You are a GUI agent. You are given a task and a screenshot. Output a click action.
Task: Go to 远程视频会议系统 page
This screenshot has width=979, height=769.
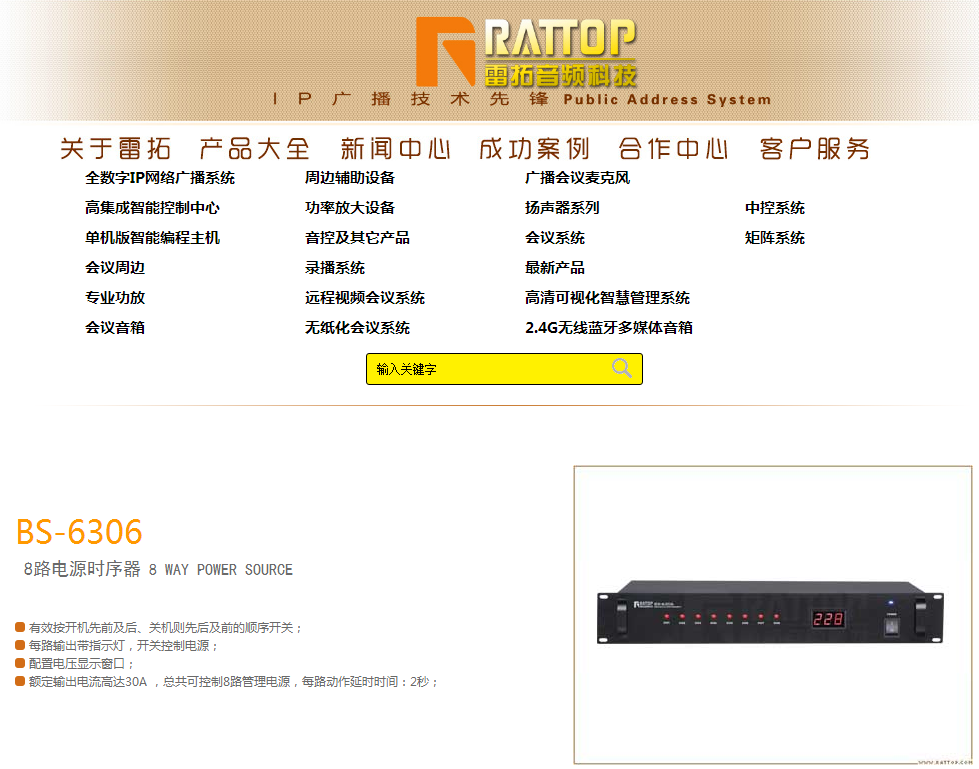pyautogui.click(x=365, y=298)
